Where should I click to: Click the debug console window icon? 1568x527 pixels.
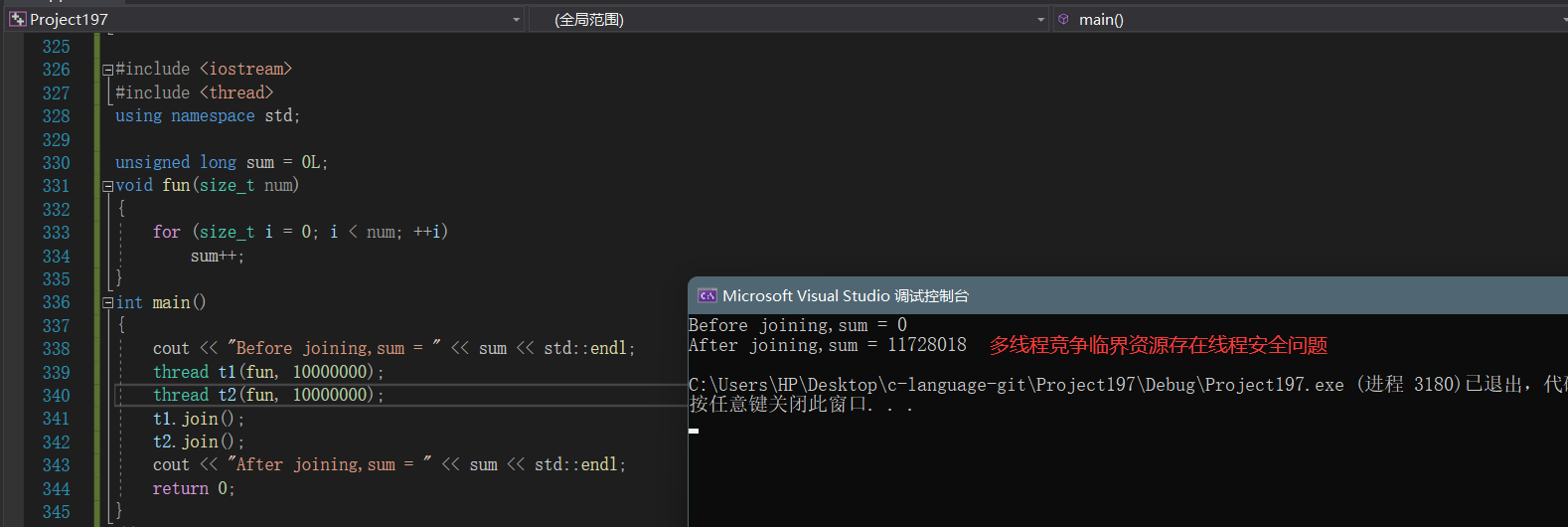(x=706, y=295)
